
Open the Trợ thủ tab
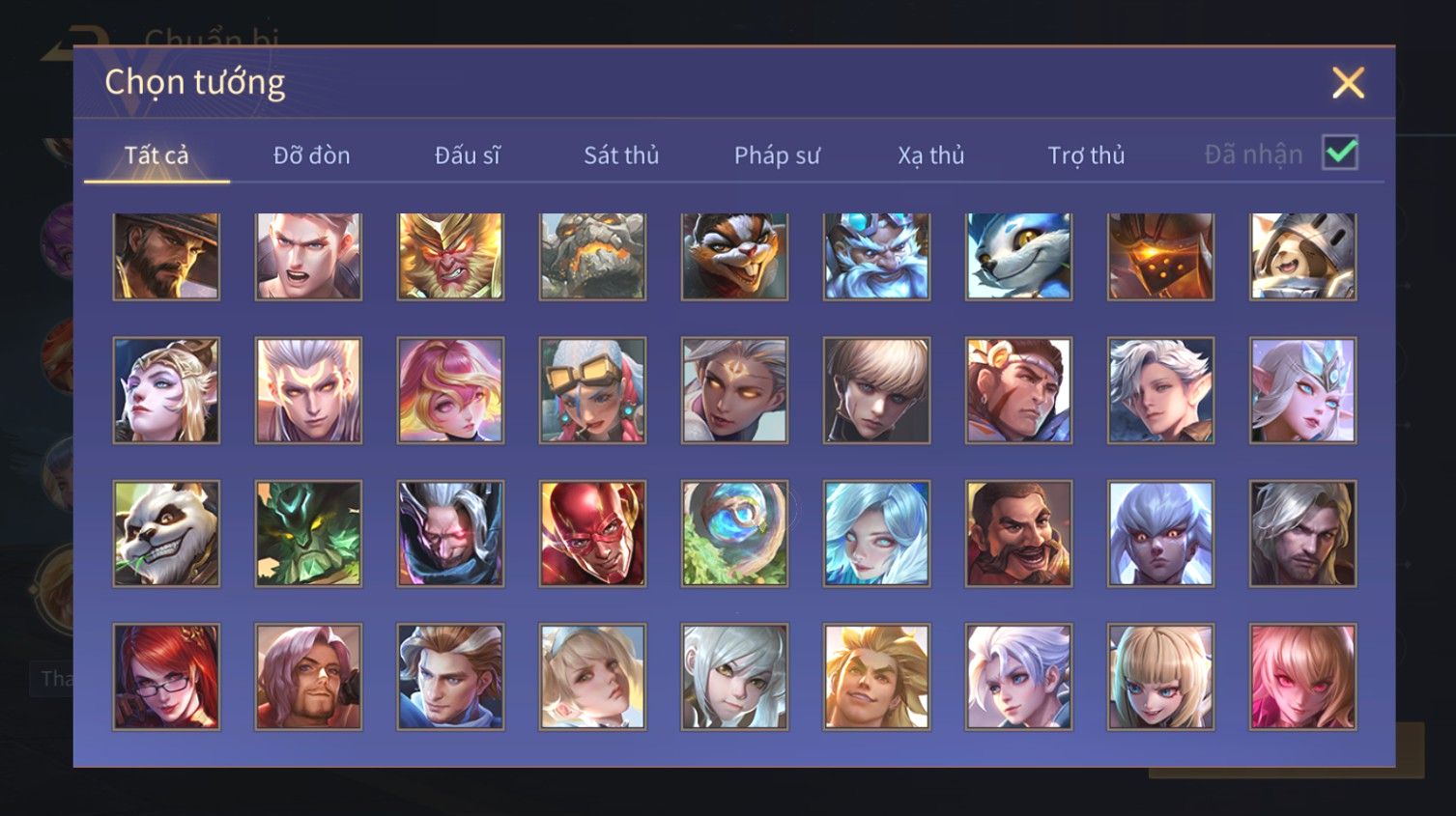point(1087,155)
